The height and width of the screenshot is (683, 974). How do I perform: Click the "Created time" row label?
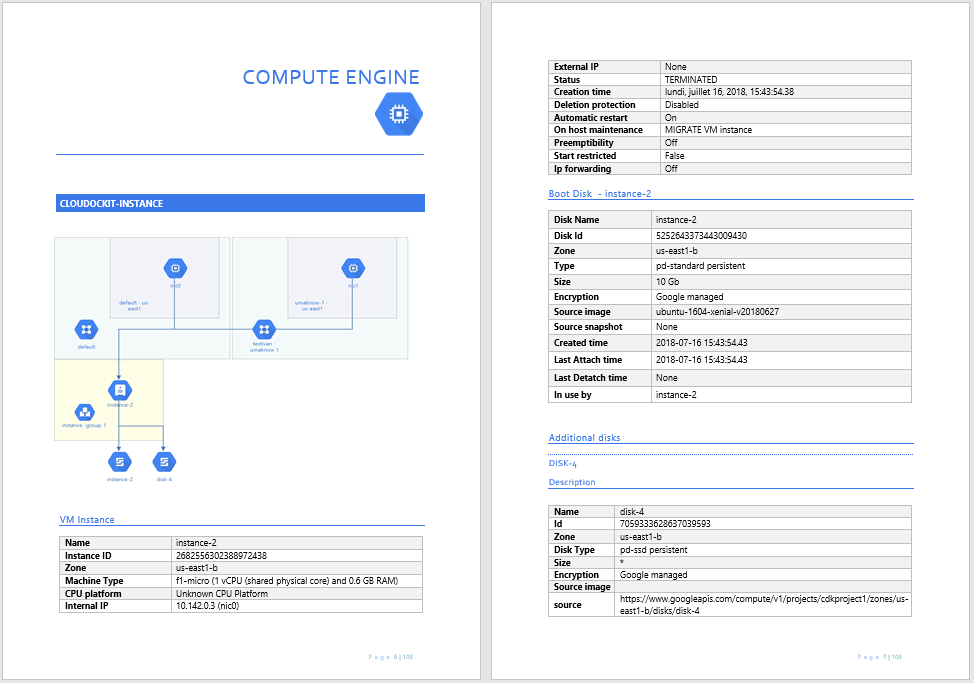tap(581, 343)
